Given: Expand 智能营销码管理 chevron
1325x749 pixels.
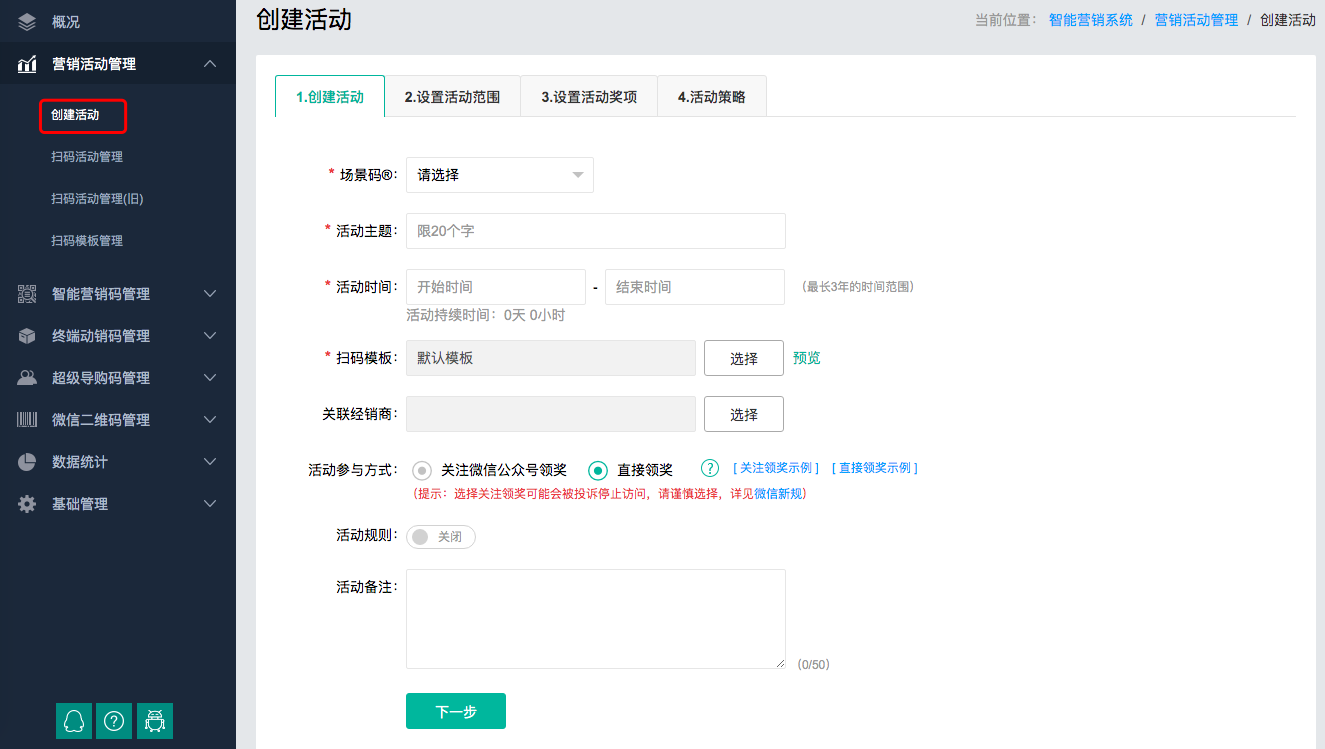Looking at the screenshot, I should click(209, 294).
